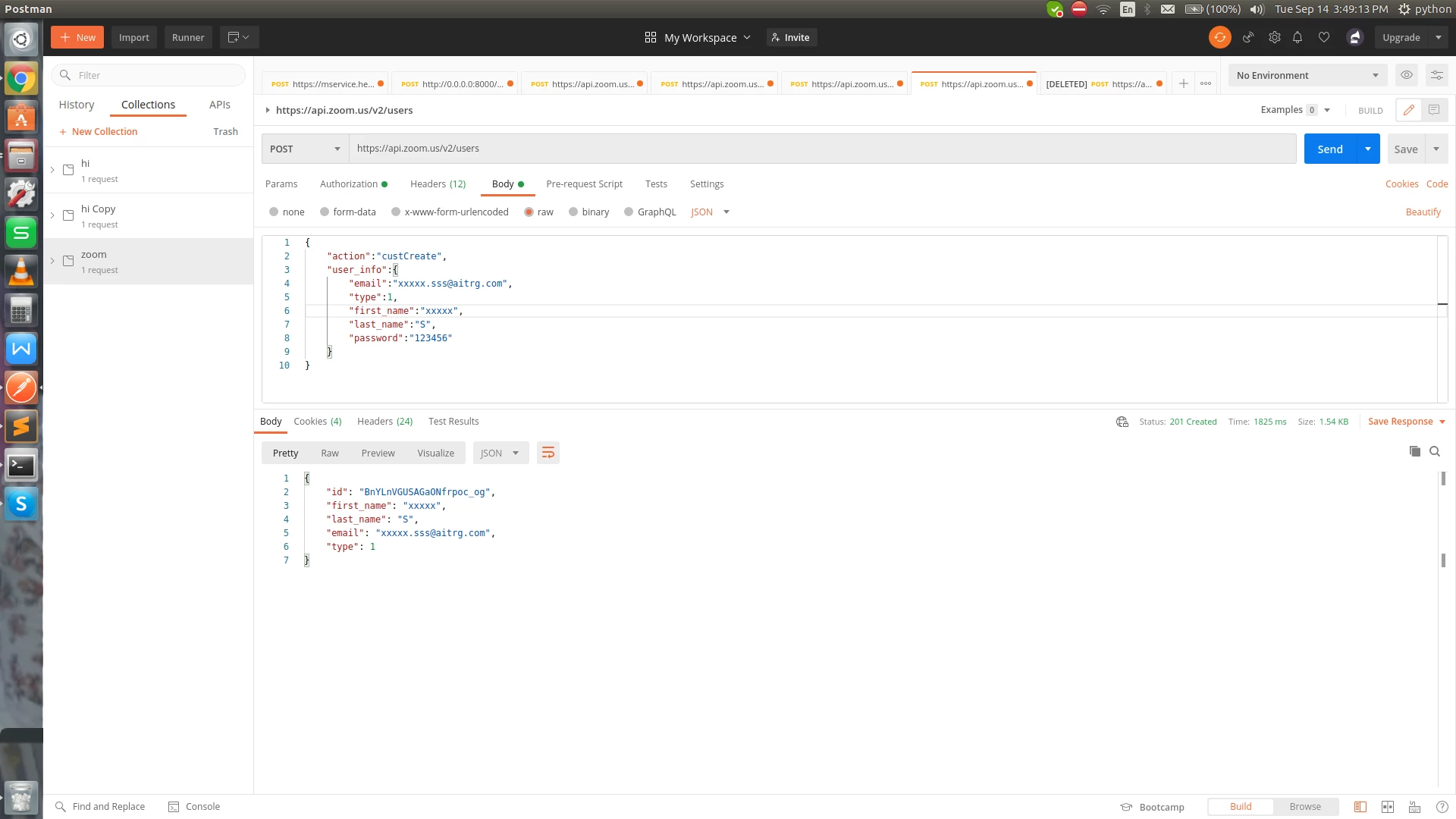Select the form-data body radio button
Viewport: 1456px width, 819px height.
pyautogui.click(x=325, y=212)
